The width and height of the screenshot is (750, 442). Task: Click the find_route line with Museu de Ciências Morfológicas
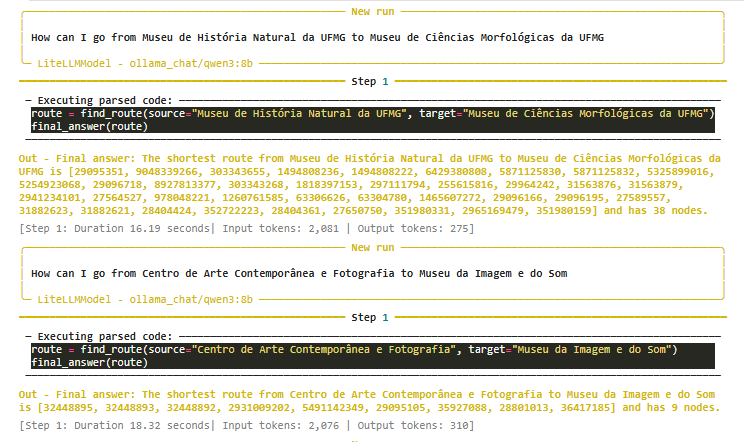(x=372, y=114)
